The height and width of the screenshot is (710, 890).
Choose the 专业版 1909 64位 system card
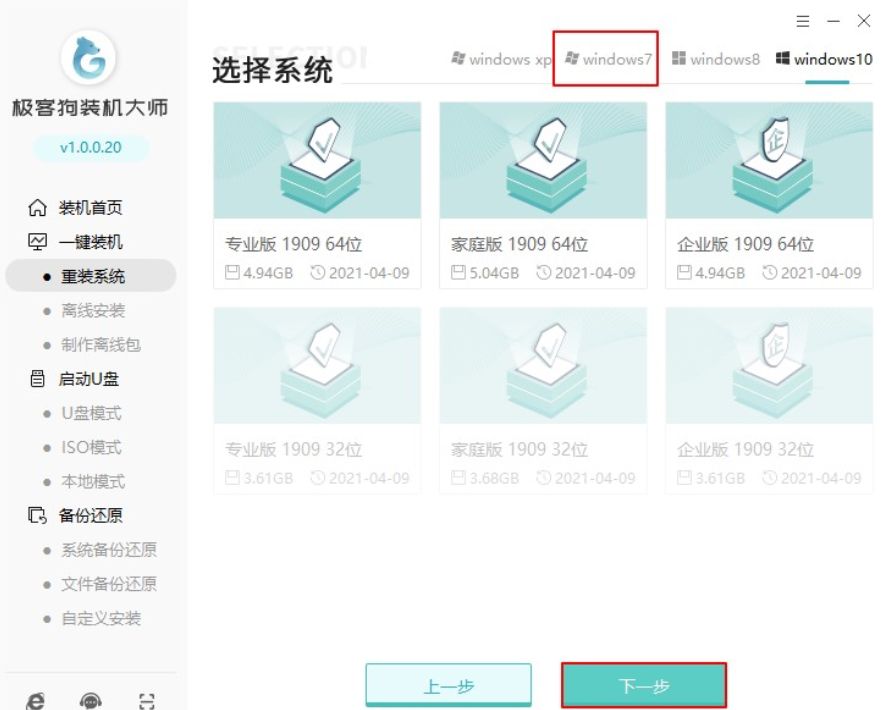317,195
